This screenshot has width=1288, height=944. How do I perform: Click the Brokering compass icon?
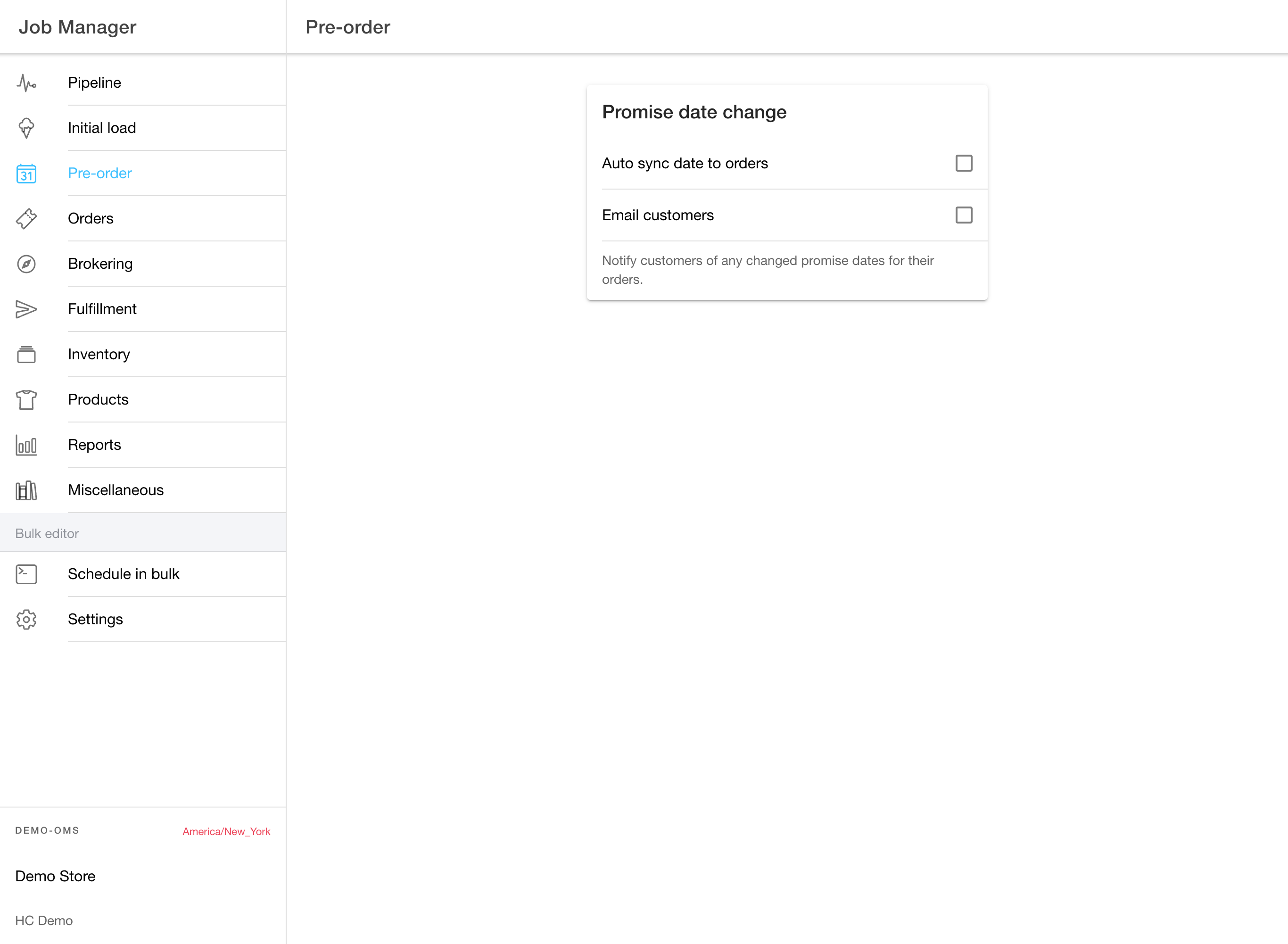[26, 264]
